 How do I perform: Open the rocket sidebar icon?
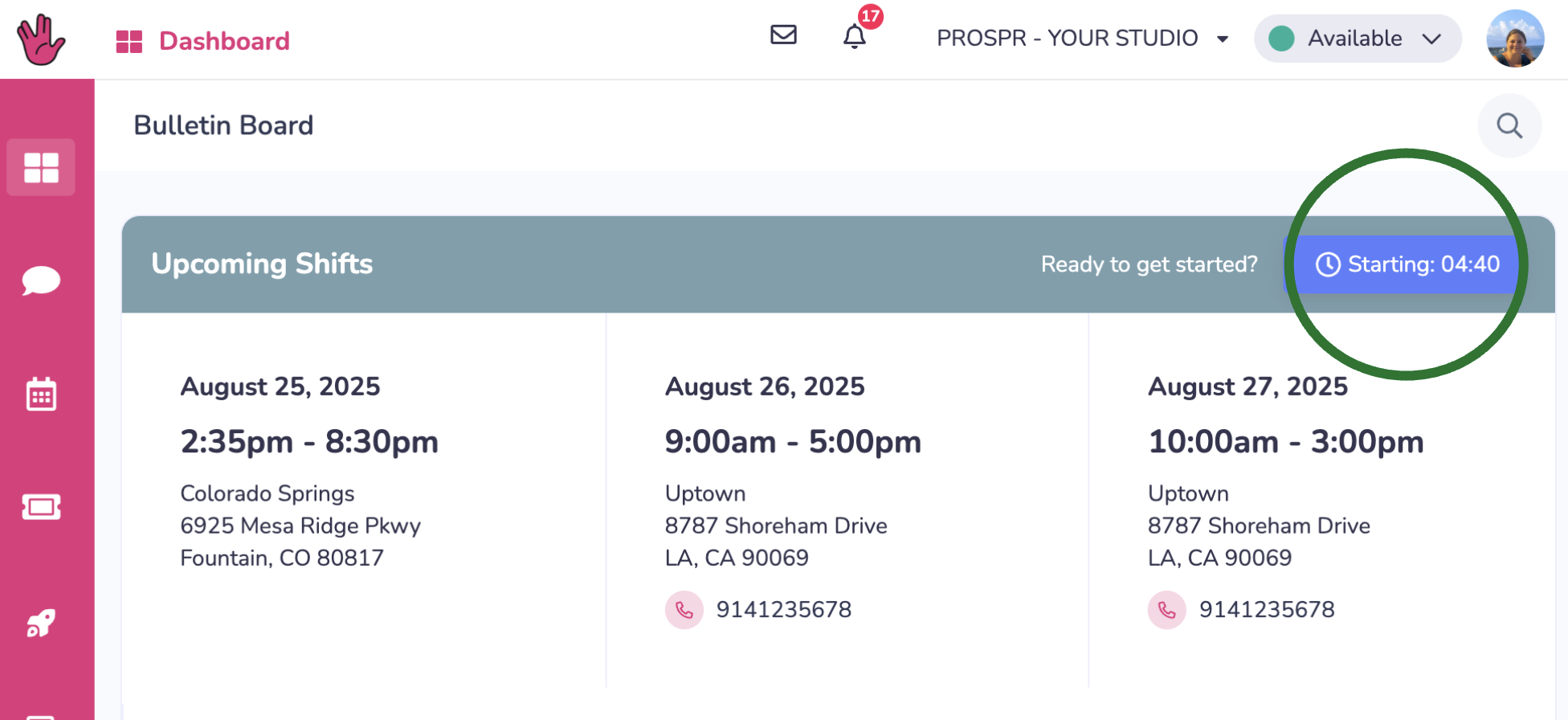pyautogui.click(x=41, y=623)
